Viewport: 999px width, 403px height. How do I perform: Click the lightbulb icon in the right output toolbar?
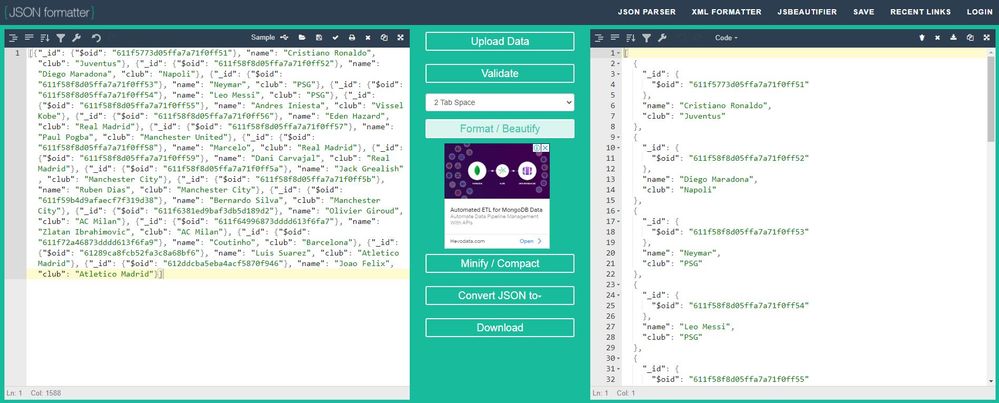pos(921,38)
